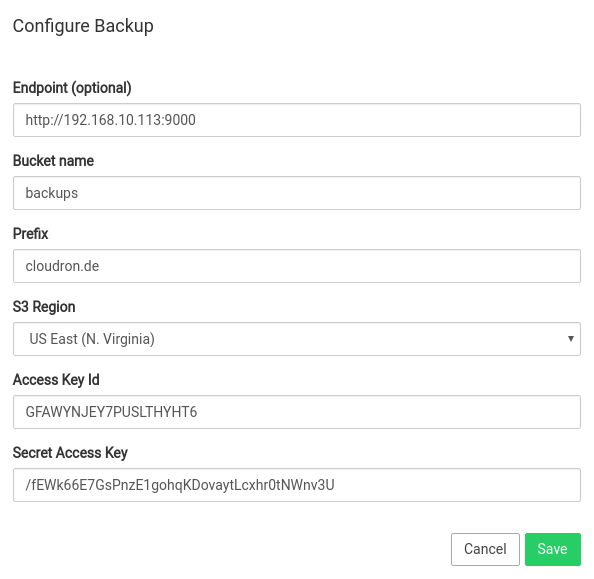Click the arrow on US East (N. Virginia) selector
The image size is (594, 579).
click(571, 339)
